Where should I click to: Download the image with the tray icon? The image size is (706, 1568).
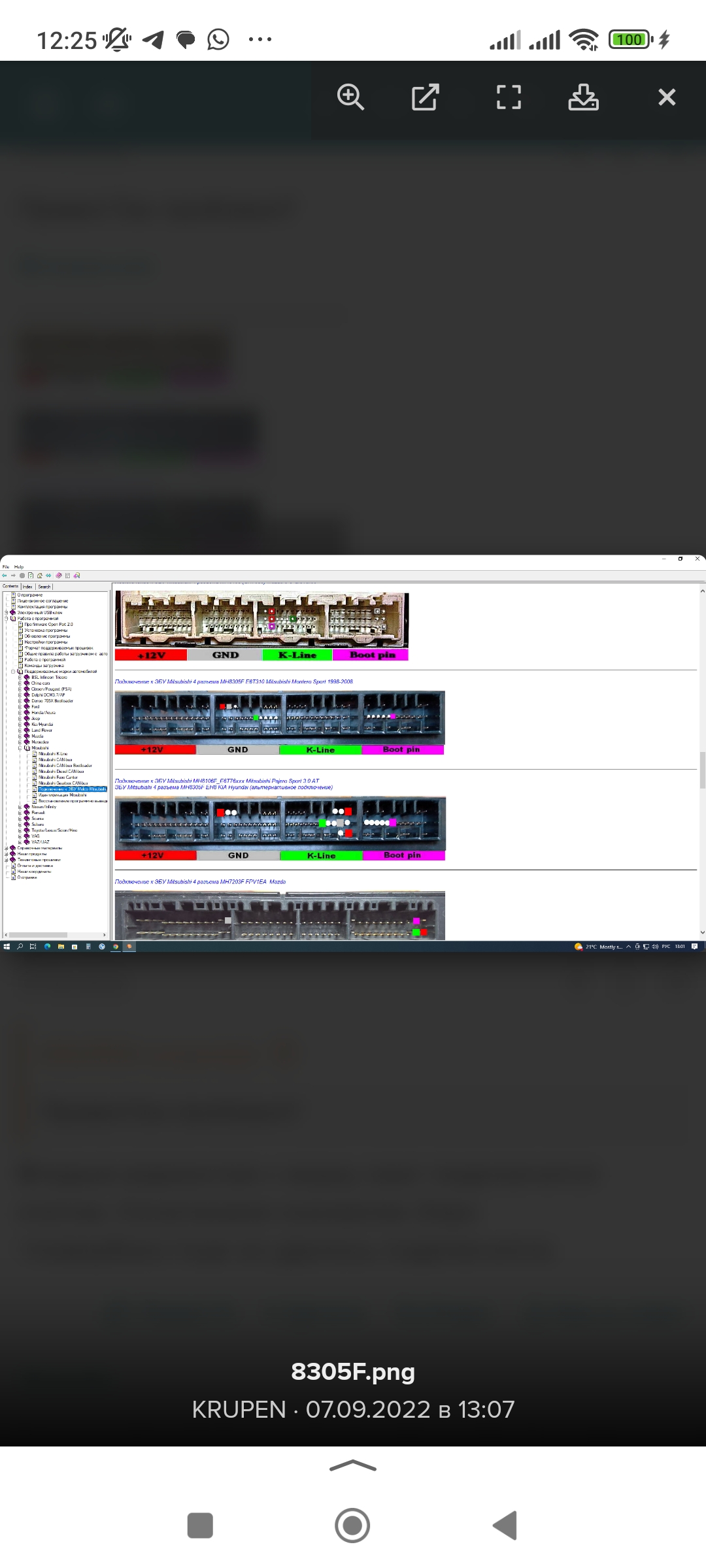click(583, 97)
